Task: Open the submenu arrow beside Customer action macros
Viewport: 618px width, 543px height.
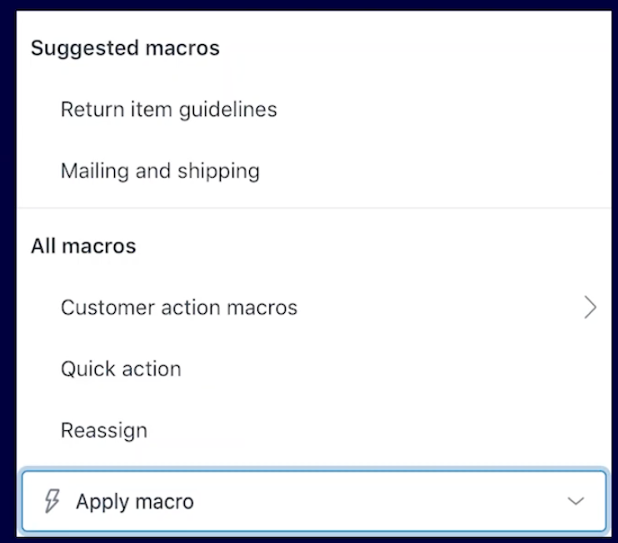Action: tap(590, 307)
